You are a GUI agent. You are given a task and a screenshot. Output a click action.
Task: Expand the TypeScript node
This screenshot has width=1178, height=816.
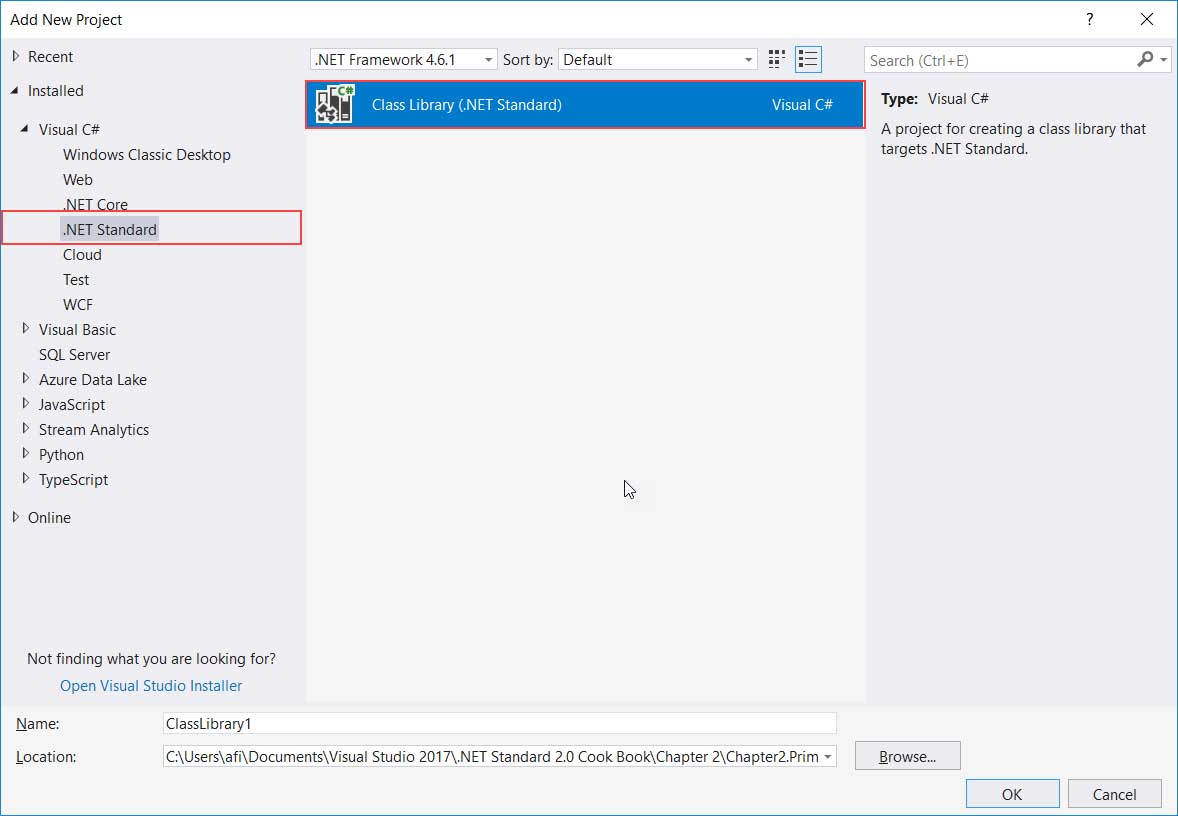coord(26,479)
